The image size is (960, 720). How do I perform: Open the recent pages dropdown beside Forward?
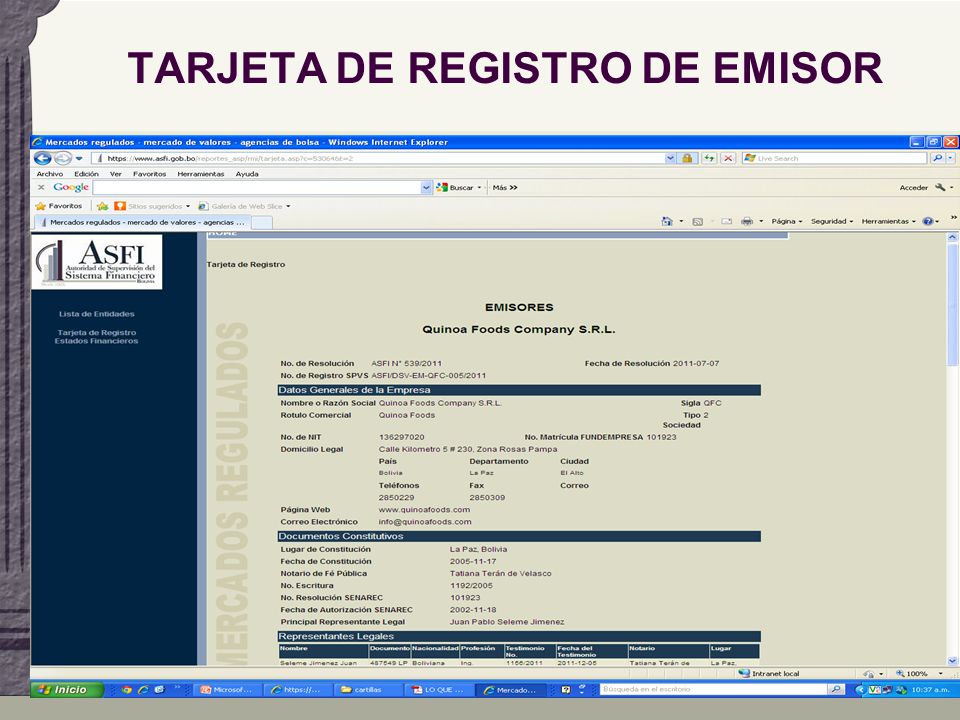pos(79,159)
